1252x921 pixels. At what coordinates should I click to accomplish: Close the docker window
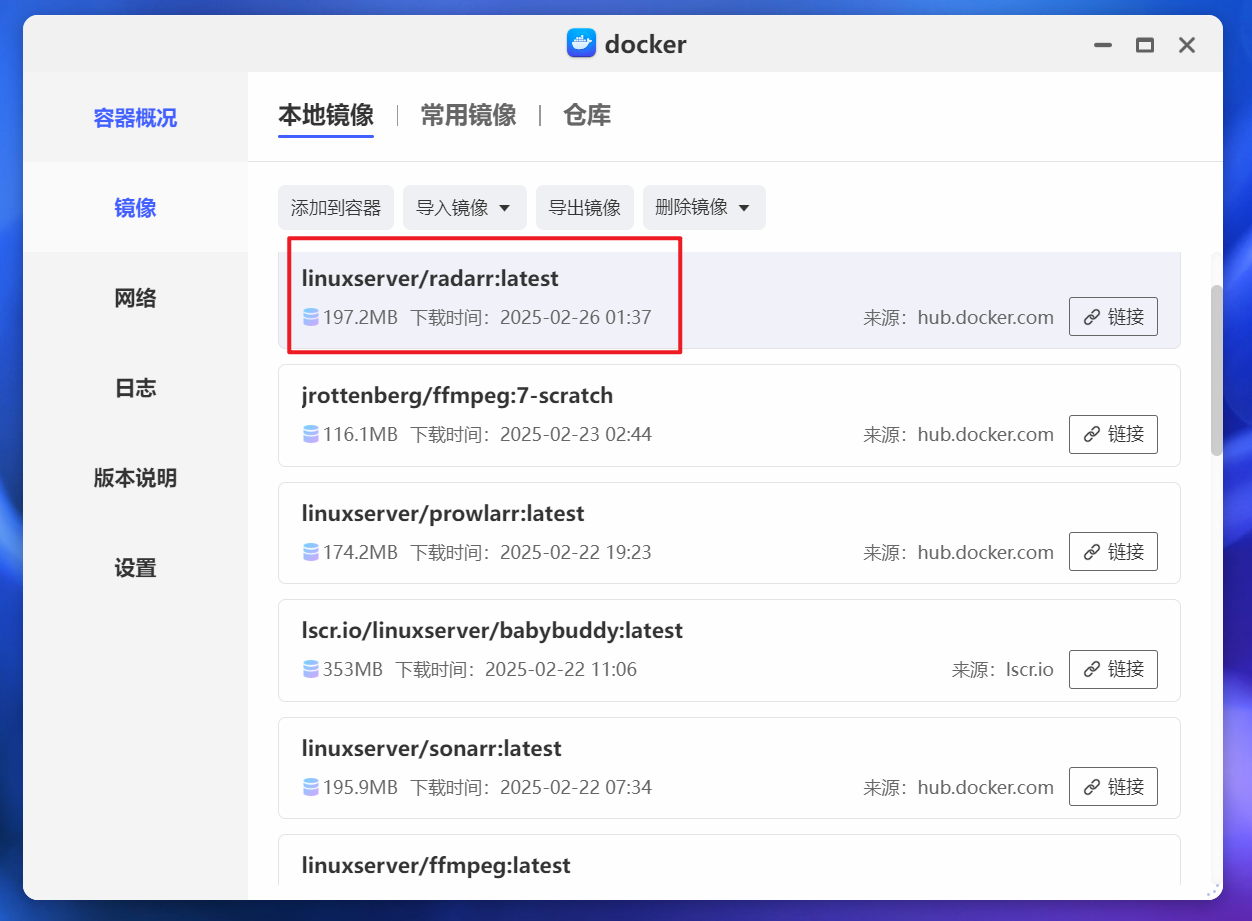coord(1187,45)
